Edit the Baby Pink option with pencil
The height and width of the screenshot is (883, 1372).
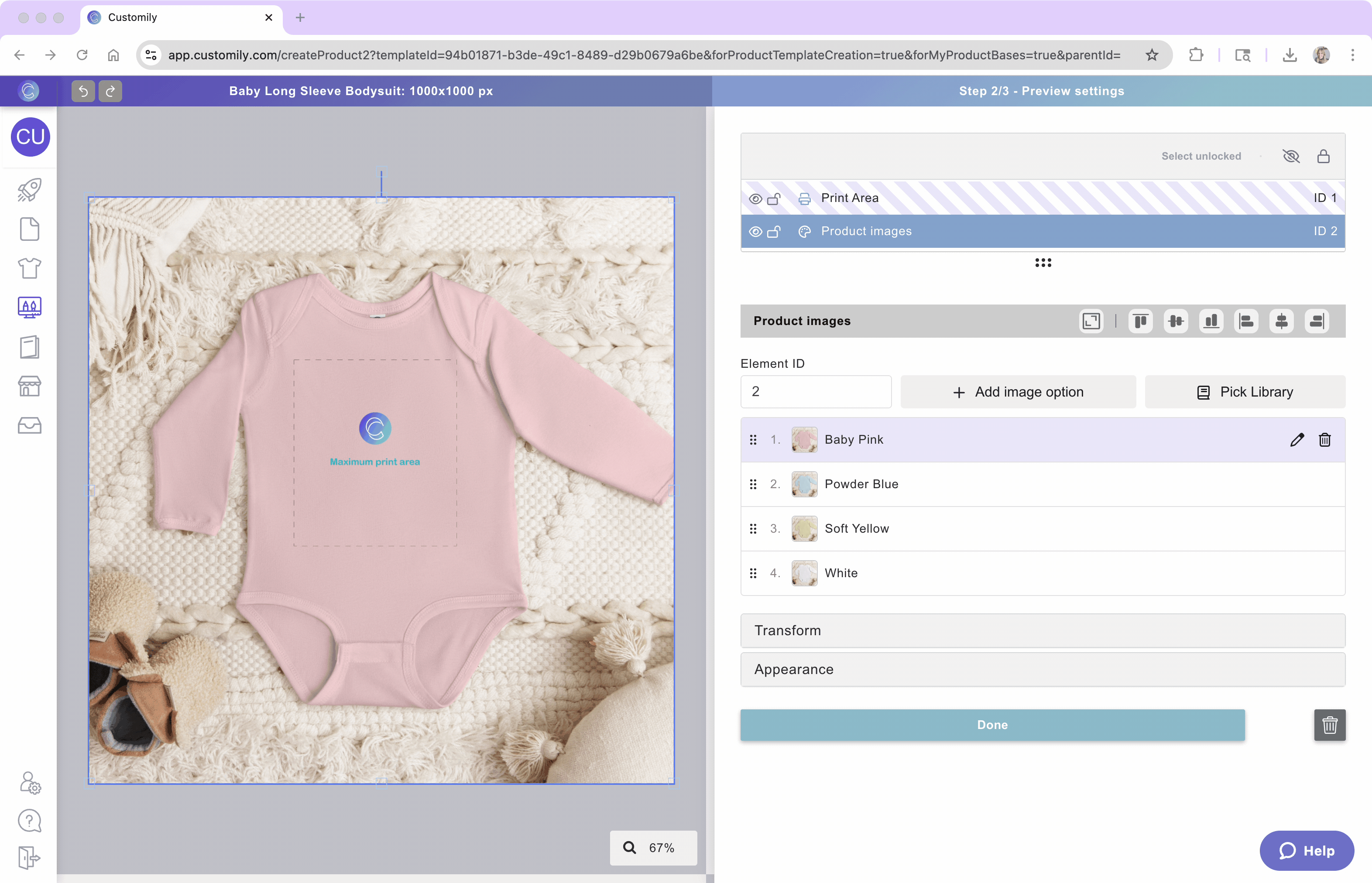pyautogui.click(x=1297, y=440)
